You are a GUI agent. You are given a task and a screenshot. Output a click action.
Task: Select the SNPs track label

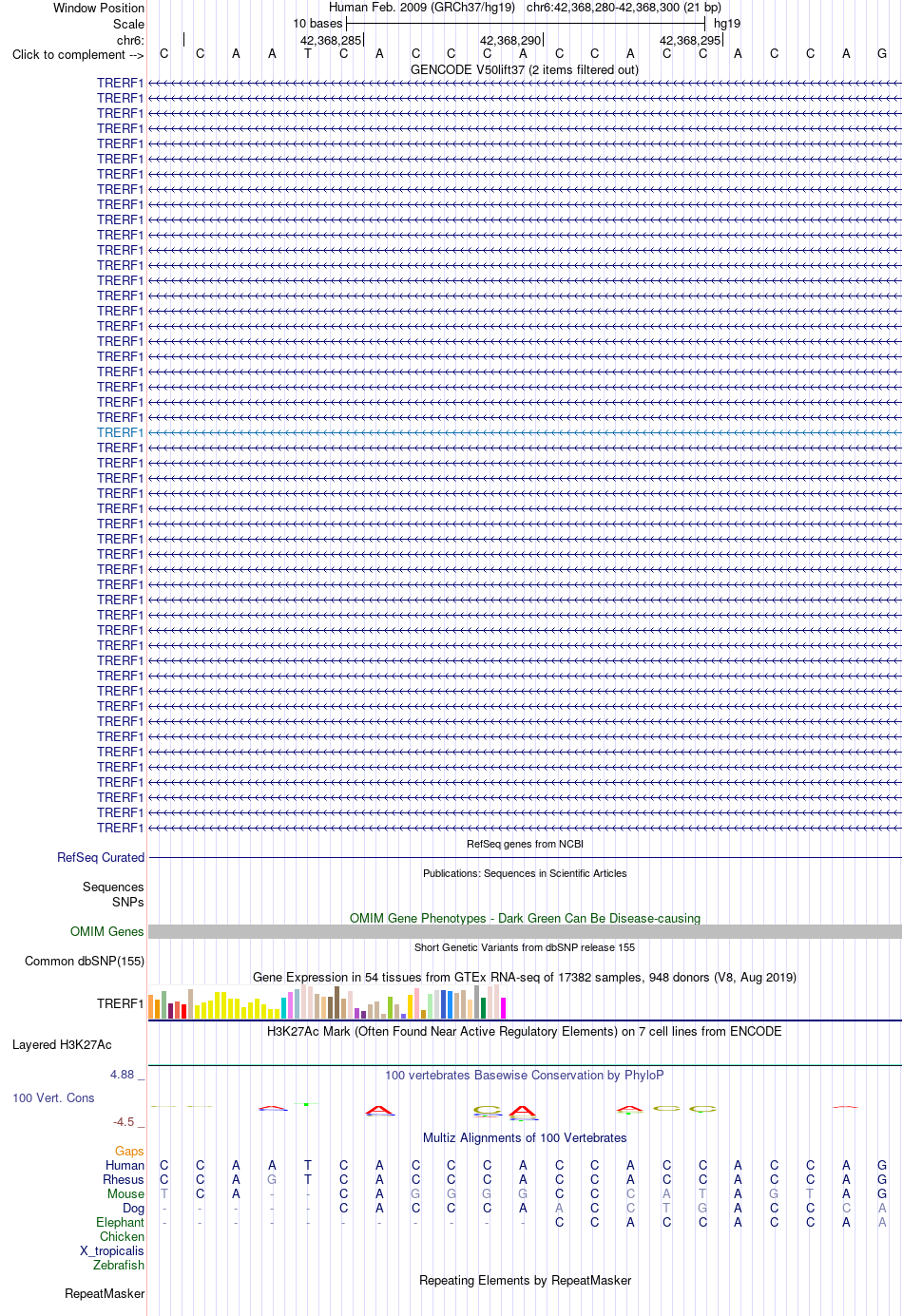(x=128, y=902)
